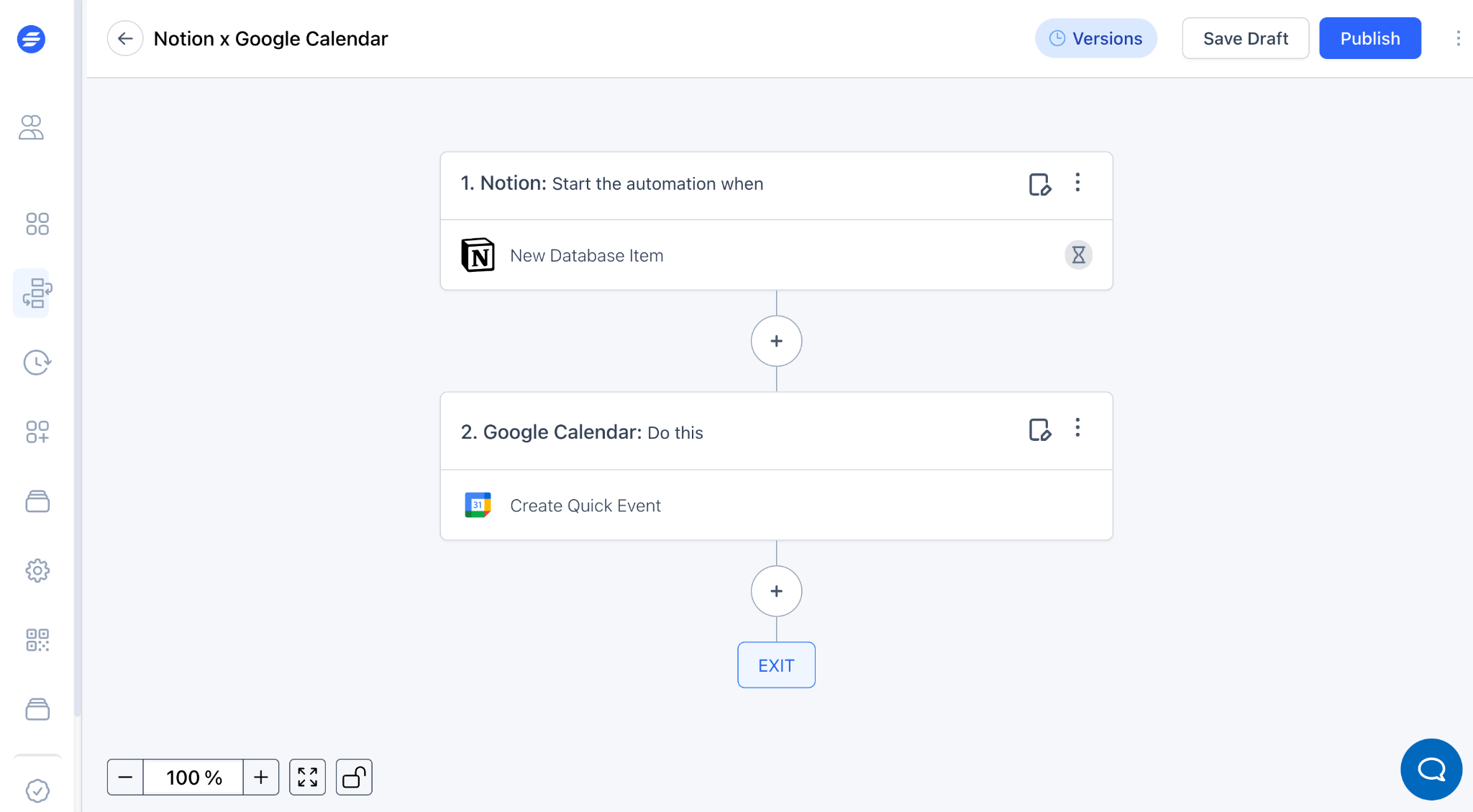
Task: Open the three-dot menu on Google Calendar step
Action: 1077,428
